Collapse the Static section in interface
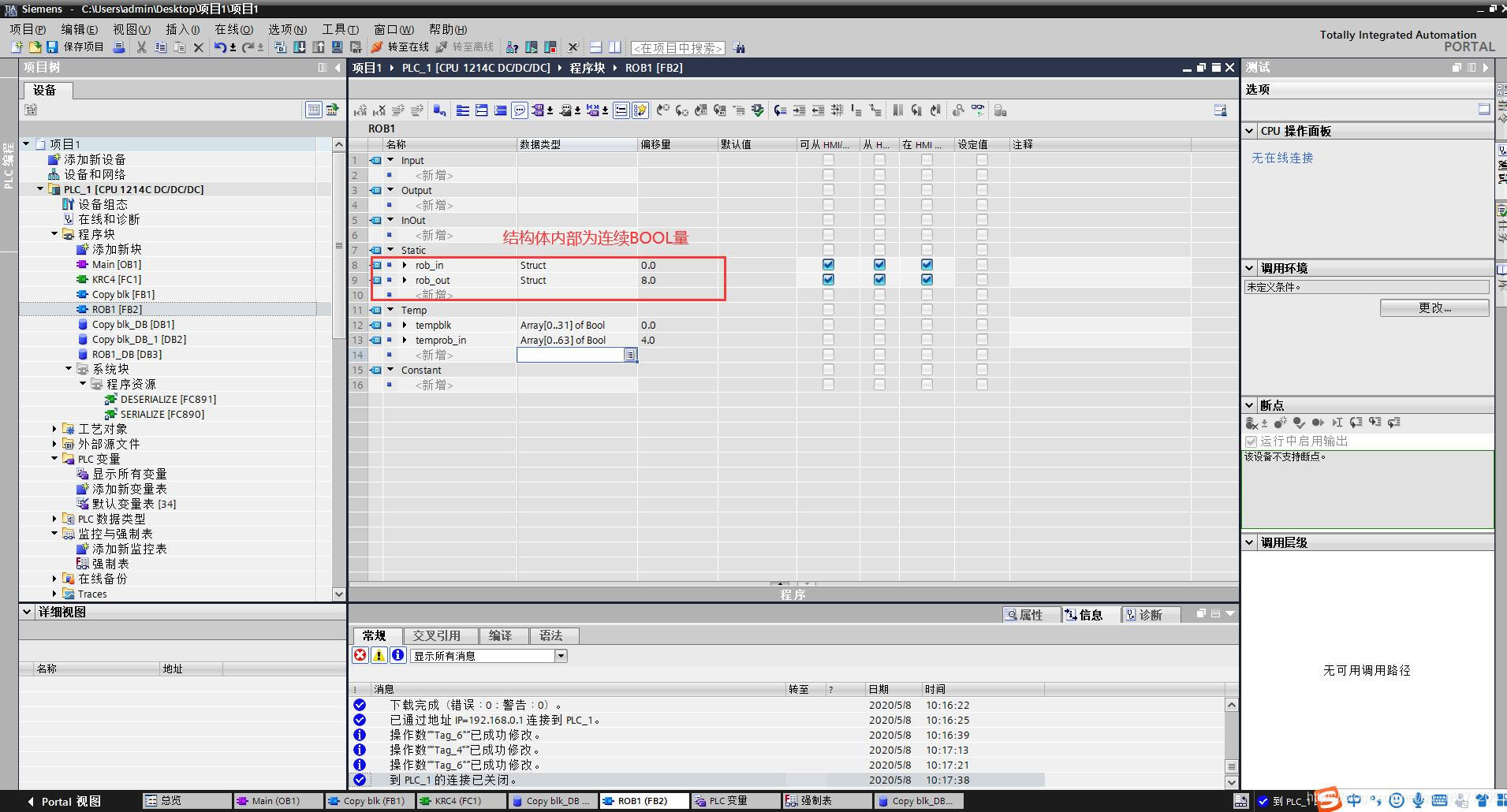1507x812 pixels. (390, 250)
